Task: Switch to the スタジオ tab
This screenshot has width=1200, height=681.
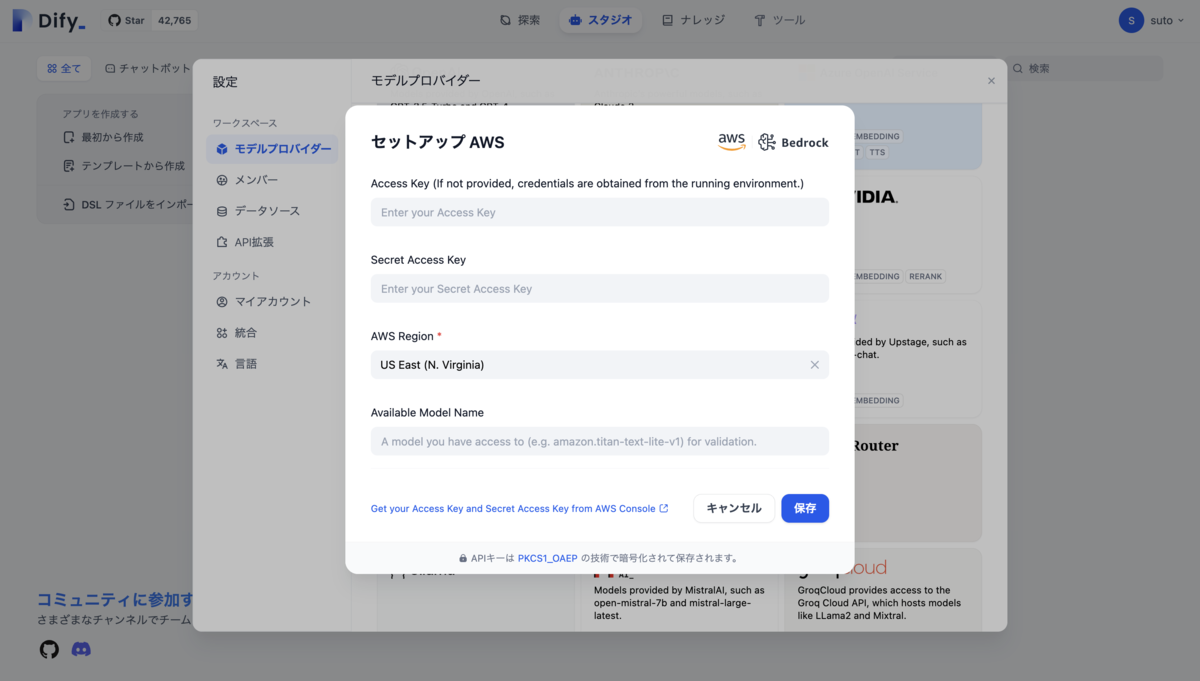Action: tap(600, 20)
